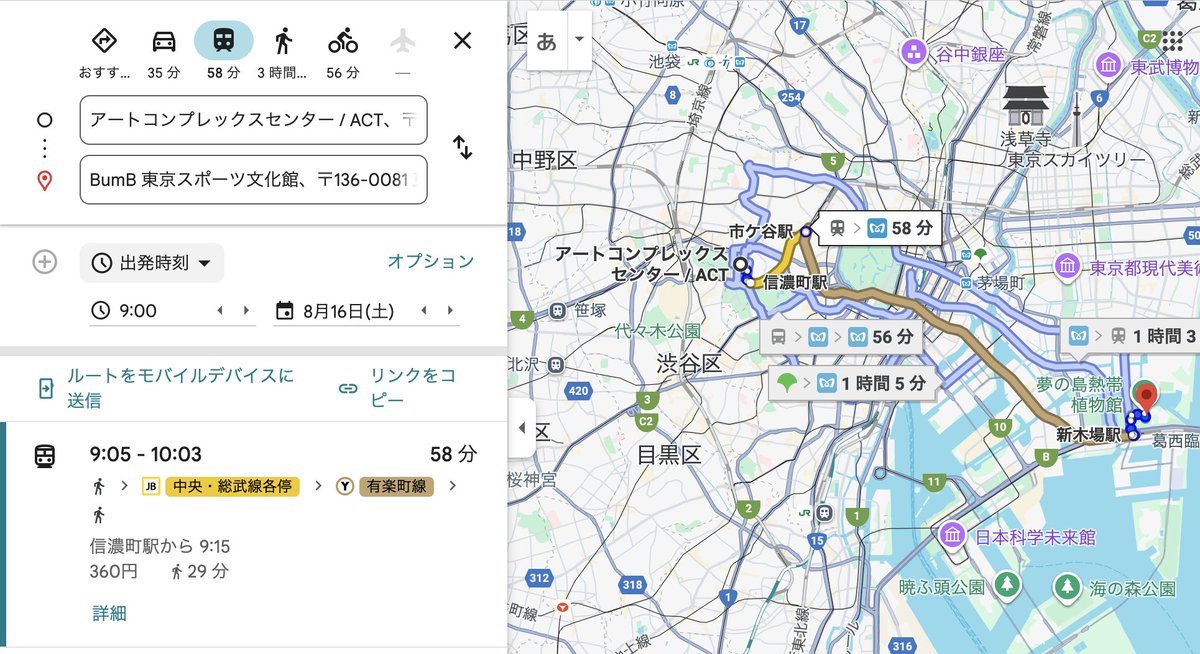Click the 58 分 route label on map
The width and height of the screenshot is (1200, 654).
click(x=879, y=228)
